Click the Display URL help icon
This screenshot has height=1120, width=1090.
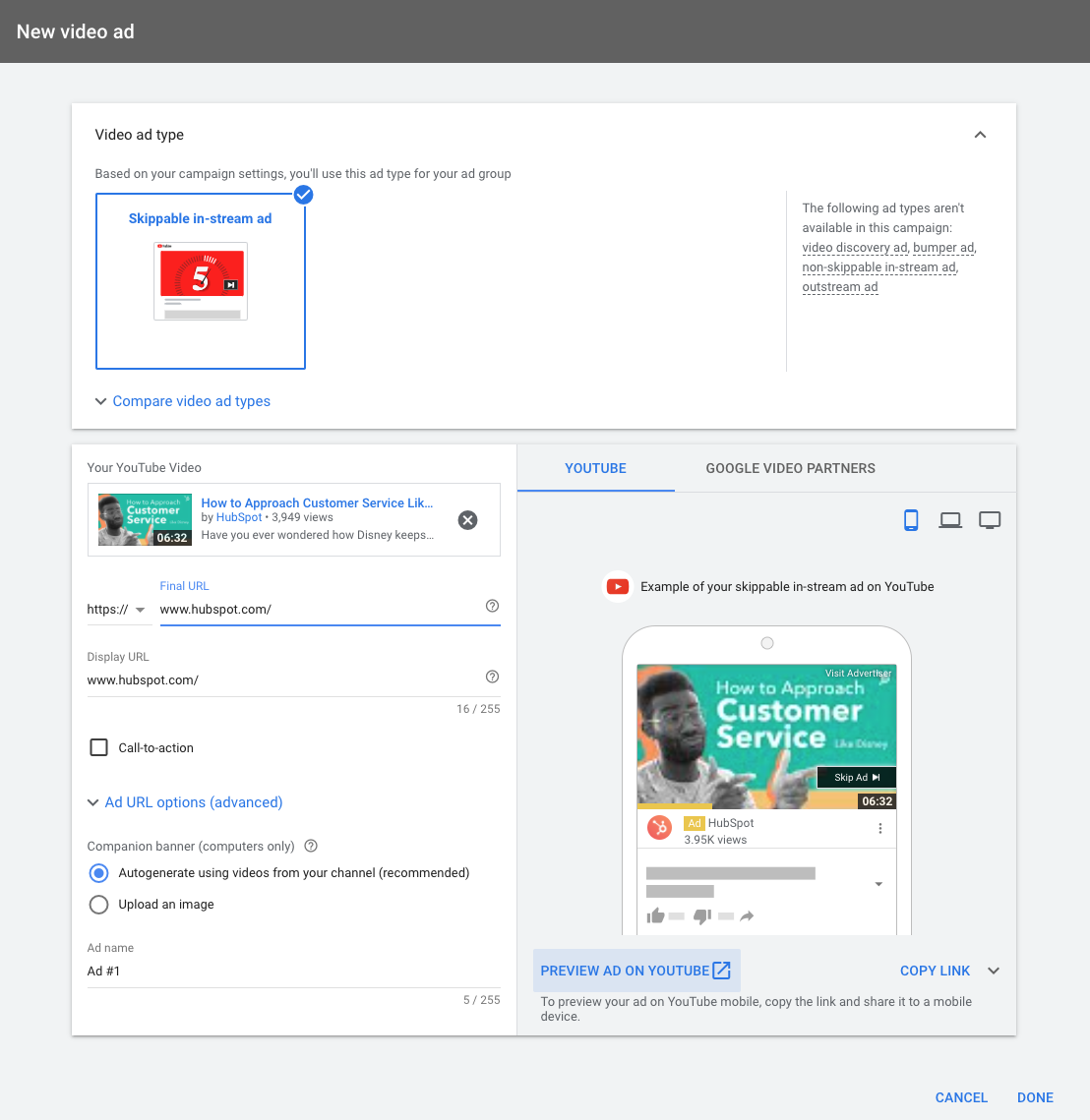tap(493, 677)
